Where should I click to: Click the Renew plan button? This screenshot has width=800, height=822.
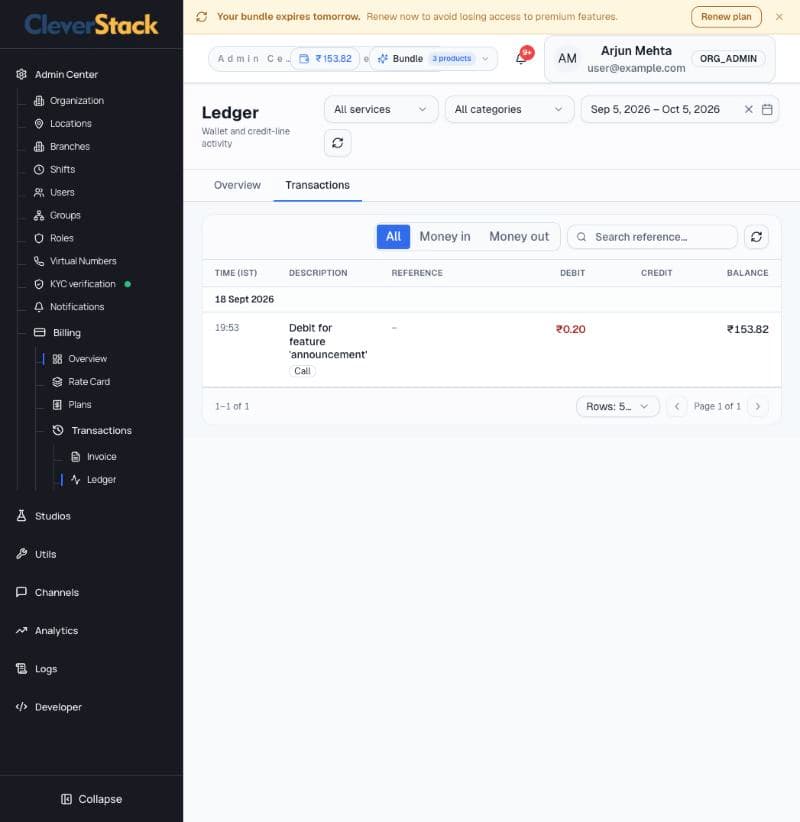click(726, 17)
